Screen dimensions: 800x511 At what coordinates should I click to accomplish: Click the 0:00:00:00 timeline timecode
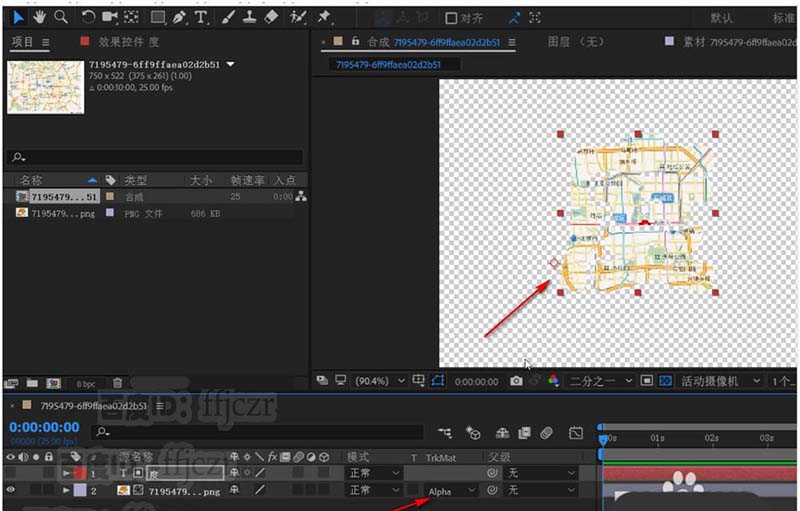tap(43, 428)
